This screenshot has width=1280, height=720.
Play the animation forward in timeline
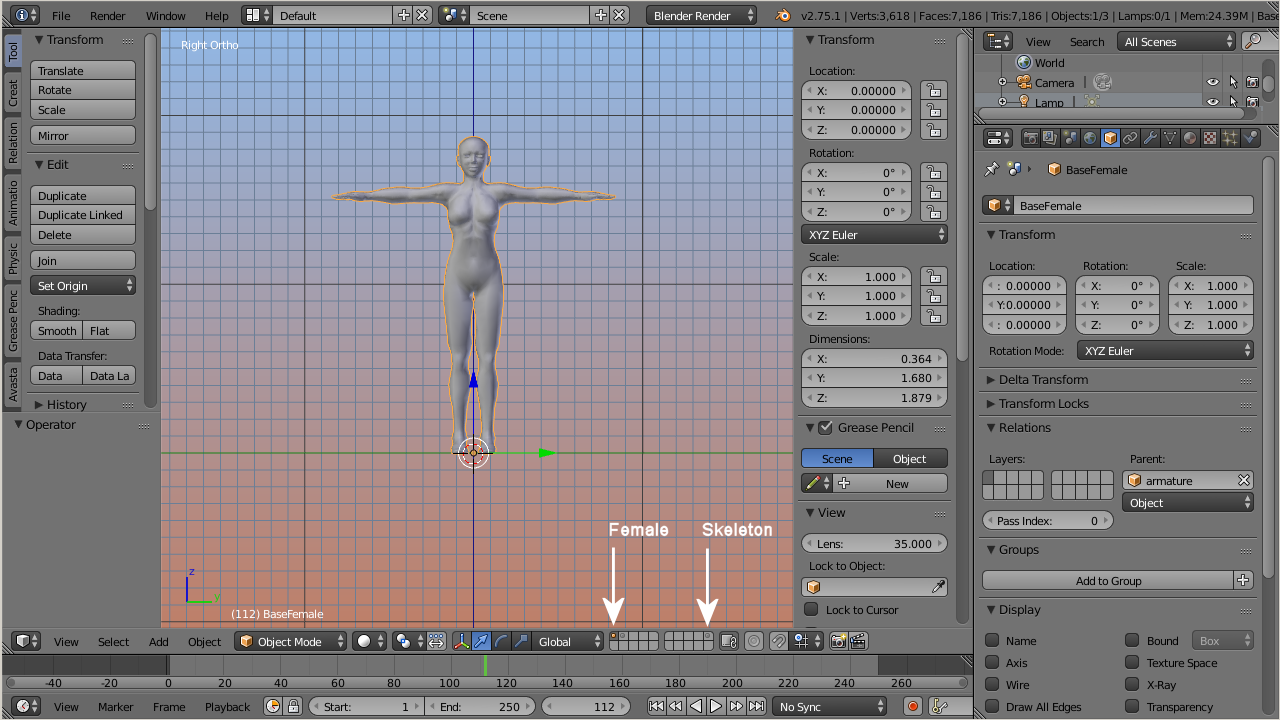point(716,706)
